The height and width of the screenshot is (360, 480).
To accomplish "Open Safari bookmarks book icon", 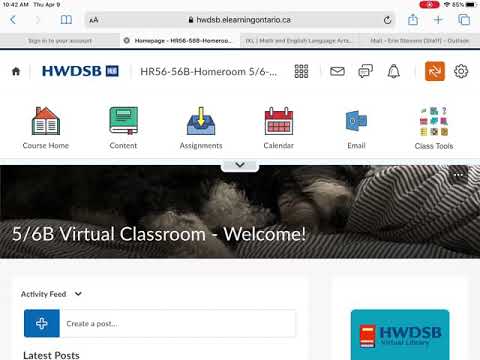I will (66, 20).
